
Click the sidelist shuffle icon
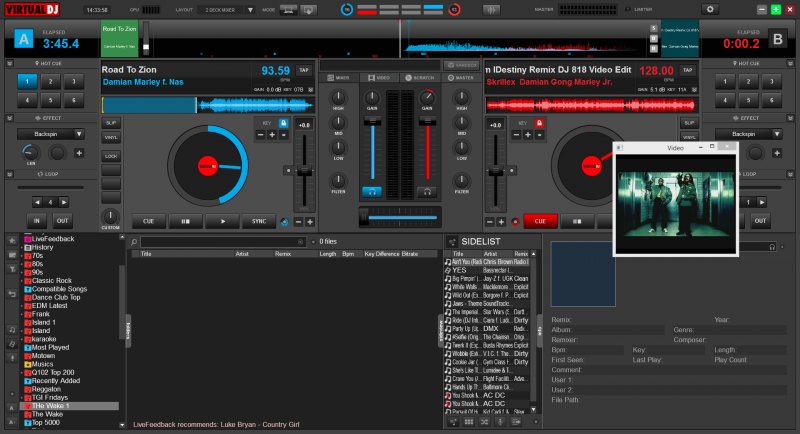tap(484, 422)
